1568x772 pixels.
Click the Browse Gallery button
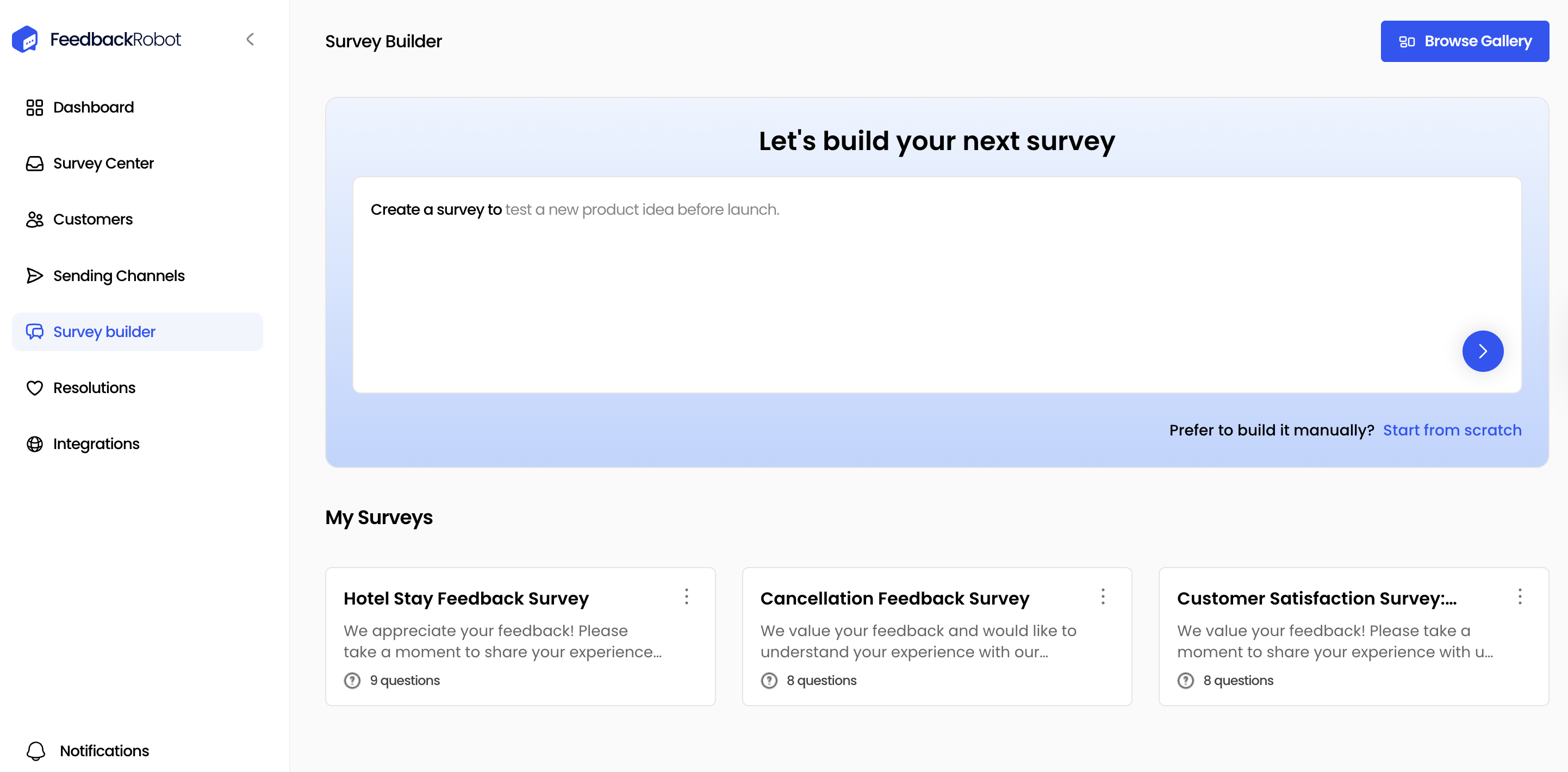1465,41
